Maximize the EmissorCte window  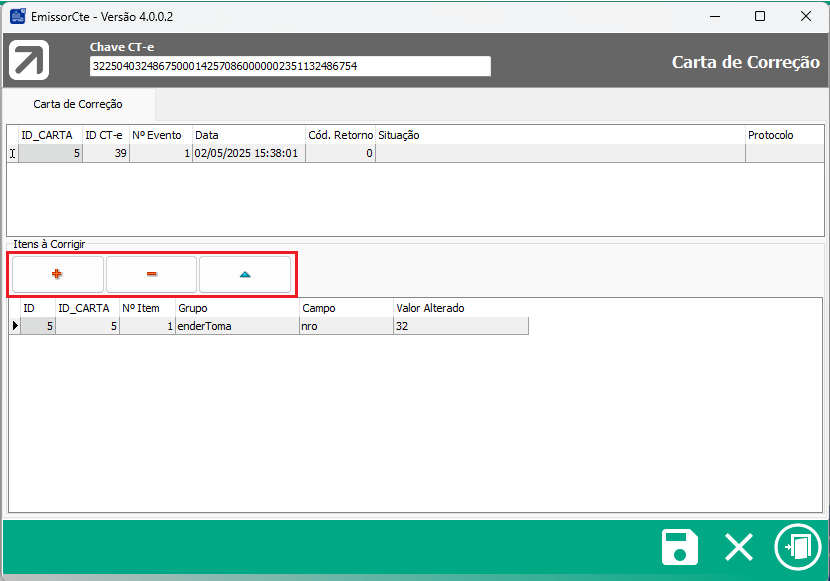point(760,16)
